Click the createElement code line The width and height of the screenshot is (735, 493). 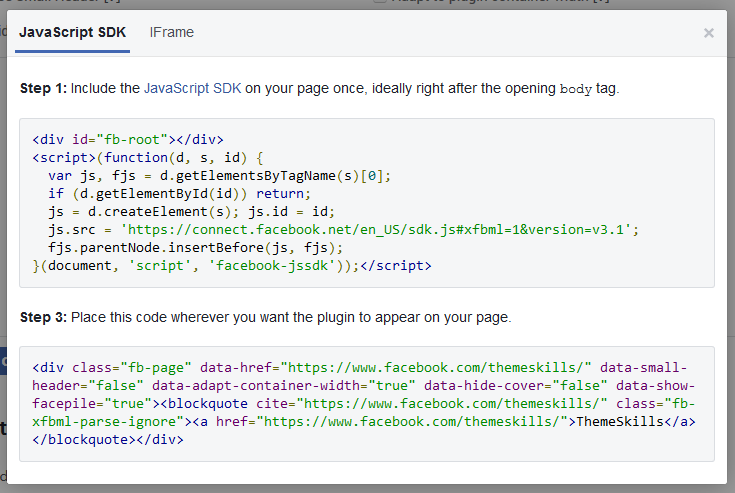pos(191,212)
